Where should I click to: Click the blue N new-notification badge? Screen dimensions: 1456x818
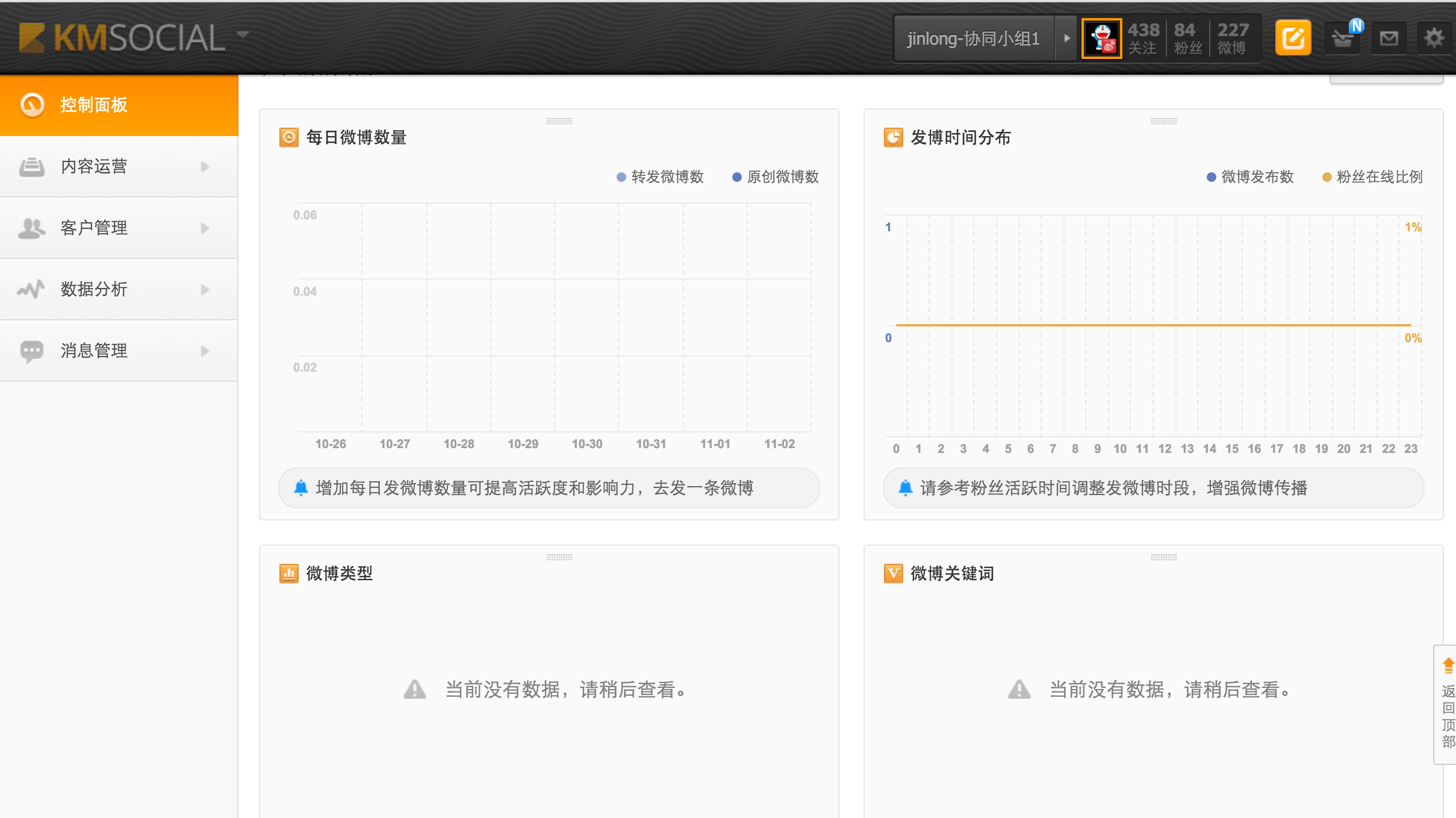[x=1356, y=26]
